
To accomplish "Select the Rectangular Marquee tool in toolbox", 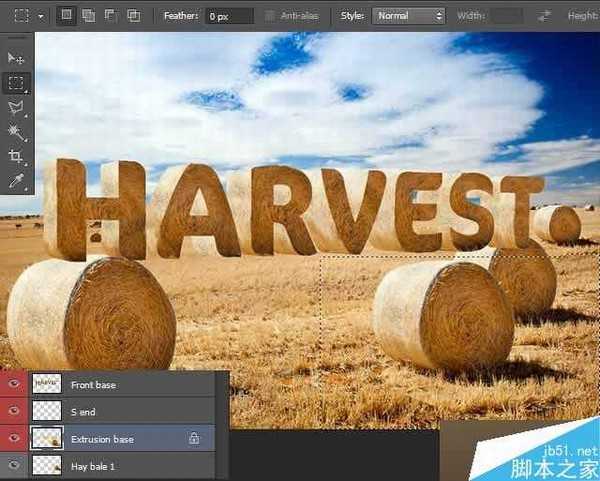I will point(16,83).
